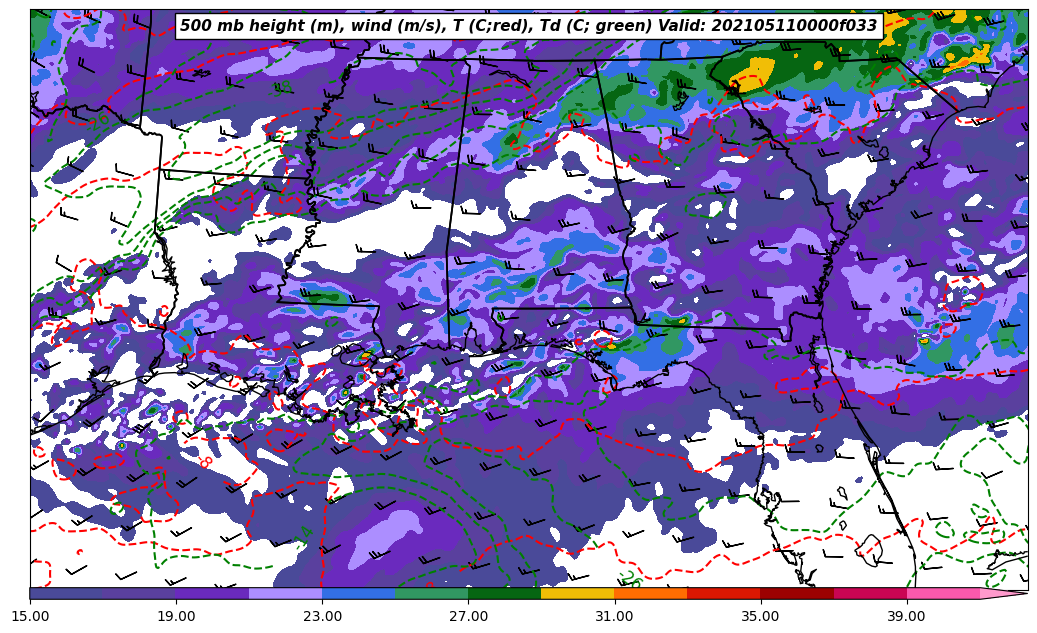1037x633 pixels.
Task: Click the light lavender colorbar segment
Action: click(x=285, y=593)
